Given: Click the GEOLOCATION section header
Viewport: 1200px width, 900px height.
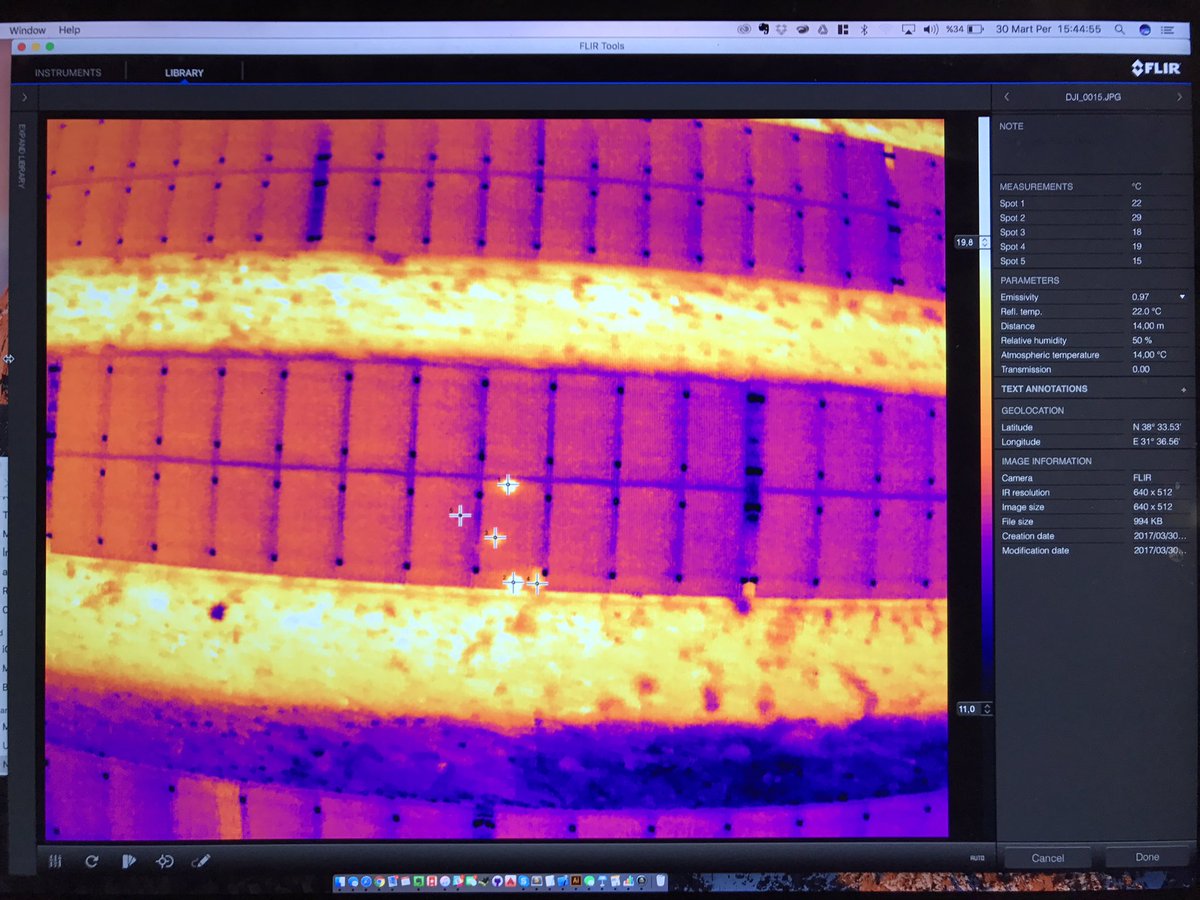Looking at the screenshot, I should click(1032, 411).
